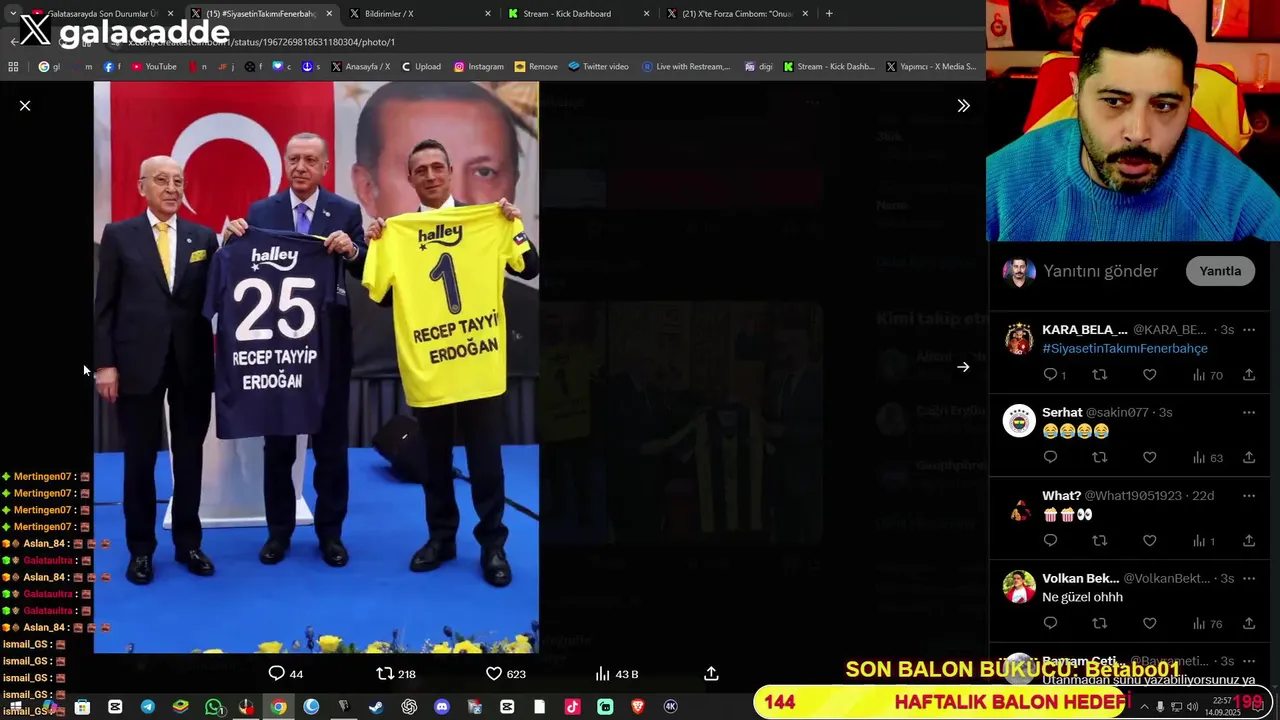The height and width of the screenshot is (720, 1280).
Task: Retweet the photo post (218)
Action: point(396,674)
